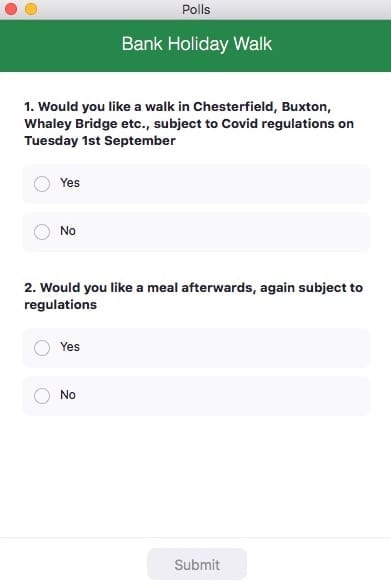The image size is (391, 588).
Task: Click the 'No' label text under question 2
Action: pyautogui.click(x=68, y=394)
